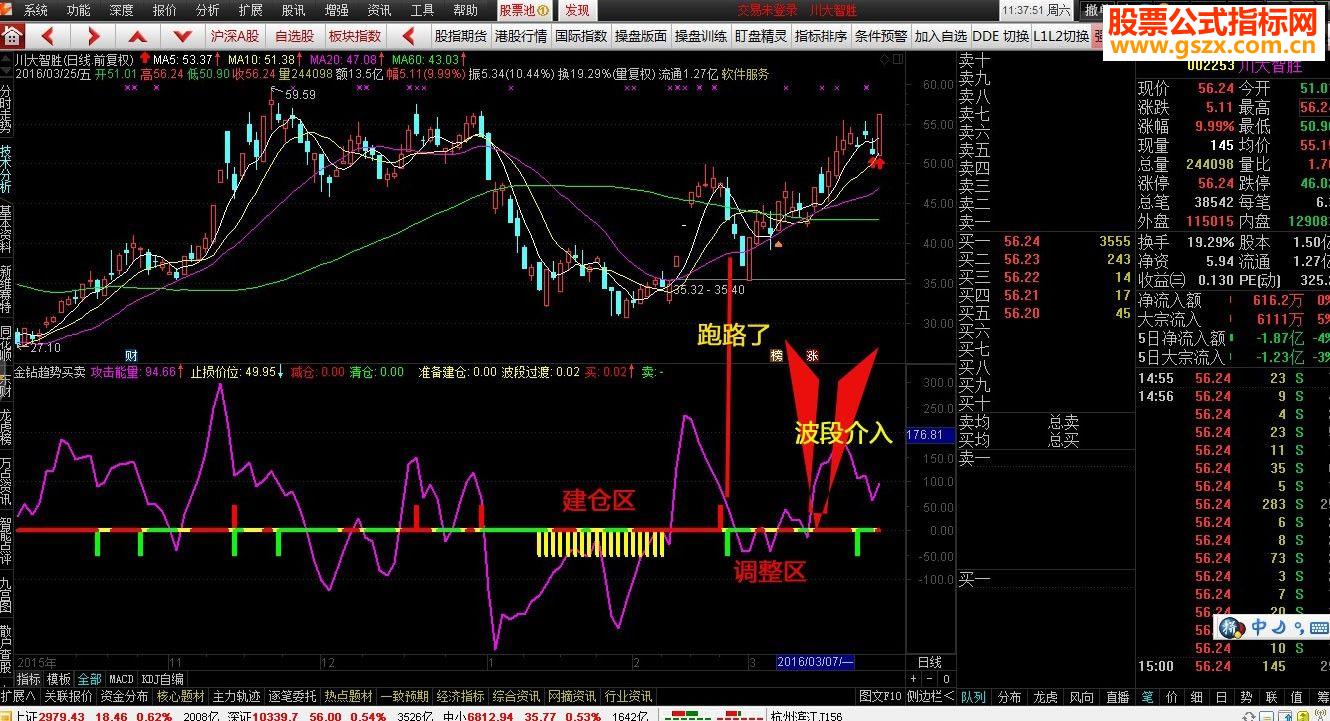Switch to 基本资料 side tab
Screen dimensions: 1330x721
(x=6, y=228)
